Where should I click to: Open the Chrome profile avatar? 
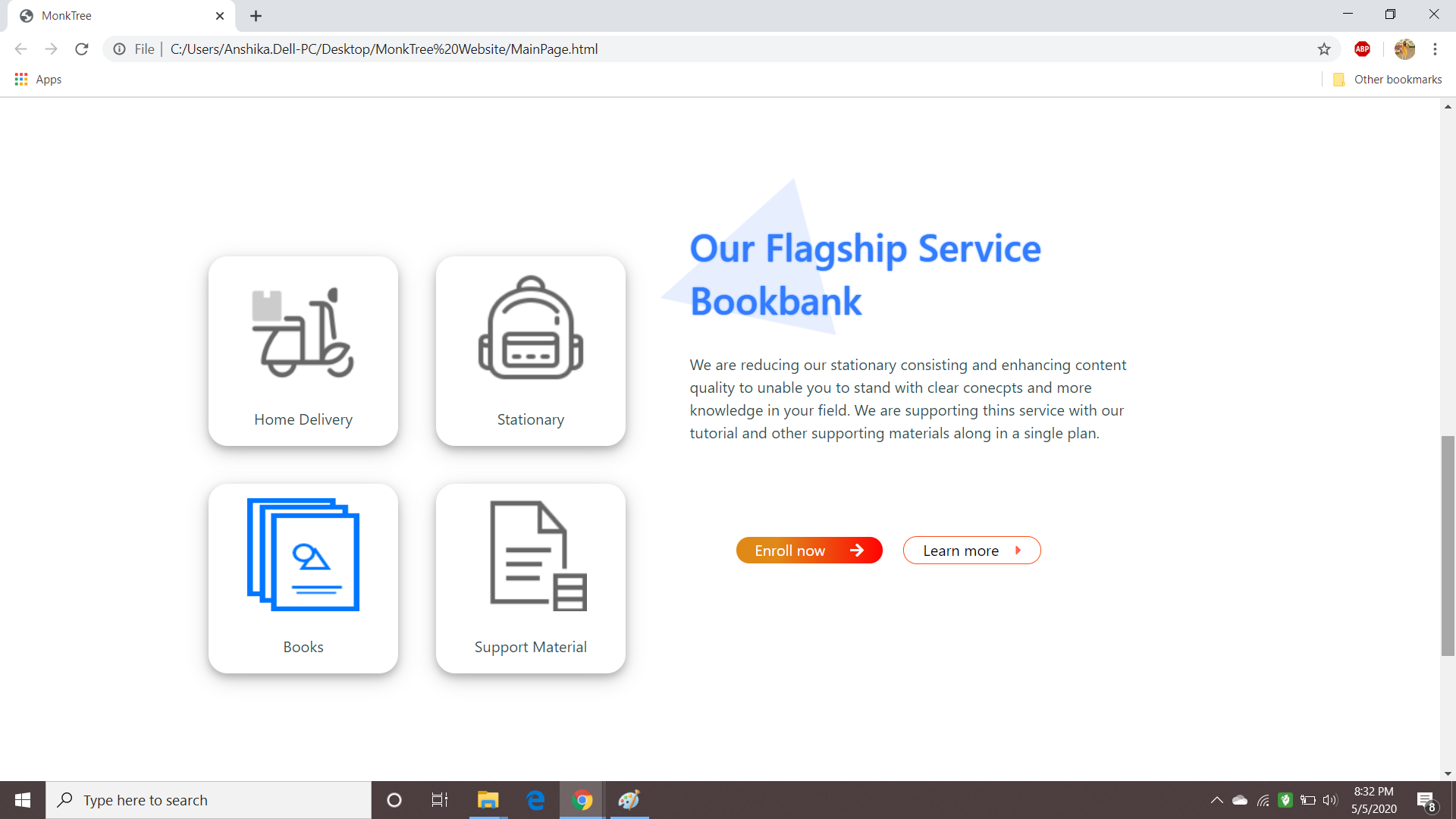tap(1405, 49)
